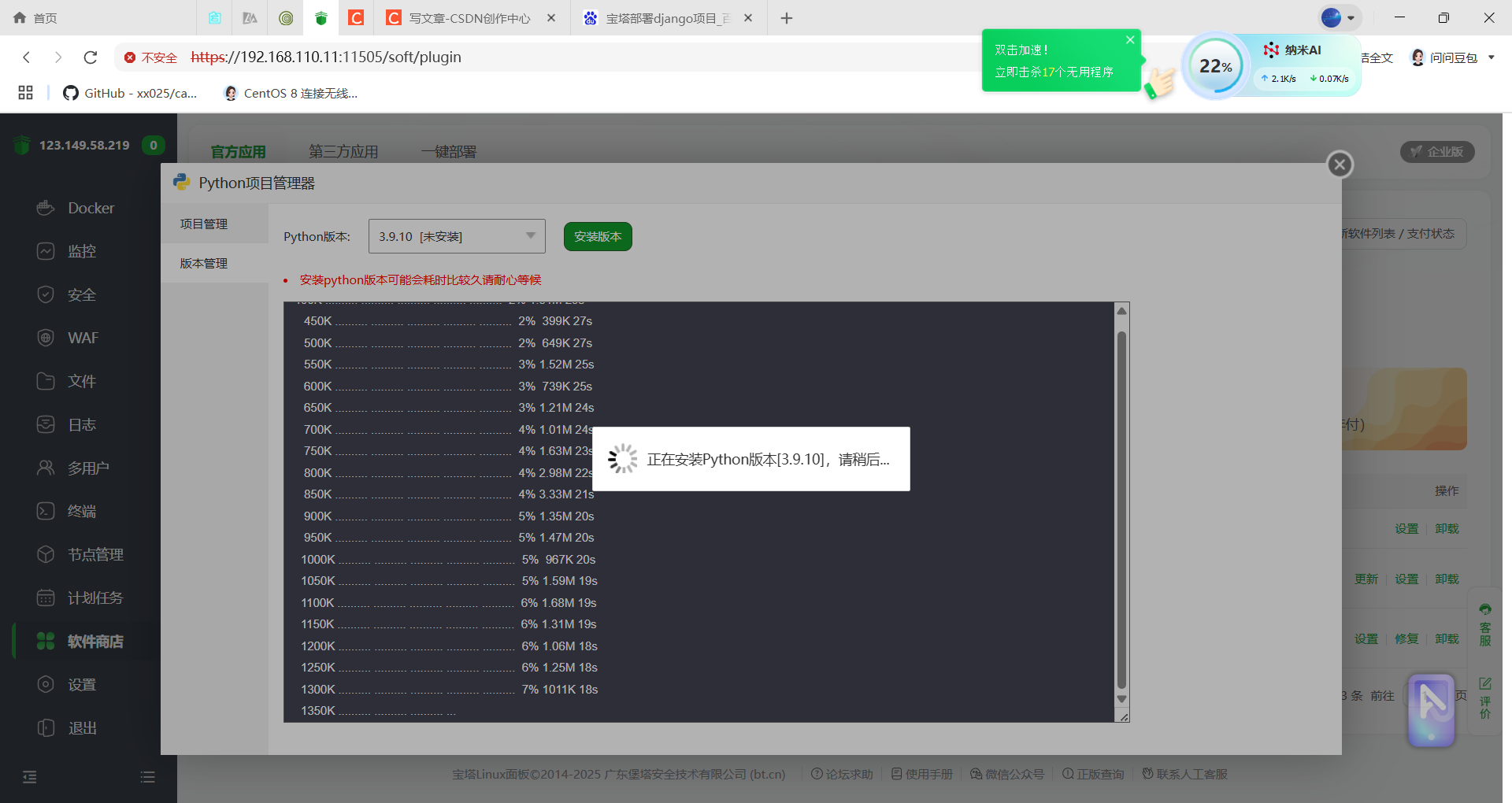
Task: Dismiss the 双击加速 green popup
Action: tap(1130, 39)
